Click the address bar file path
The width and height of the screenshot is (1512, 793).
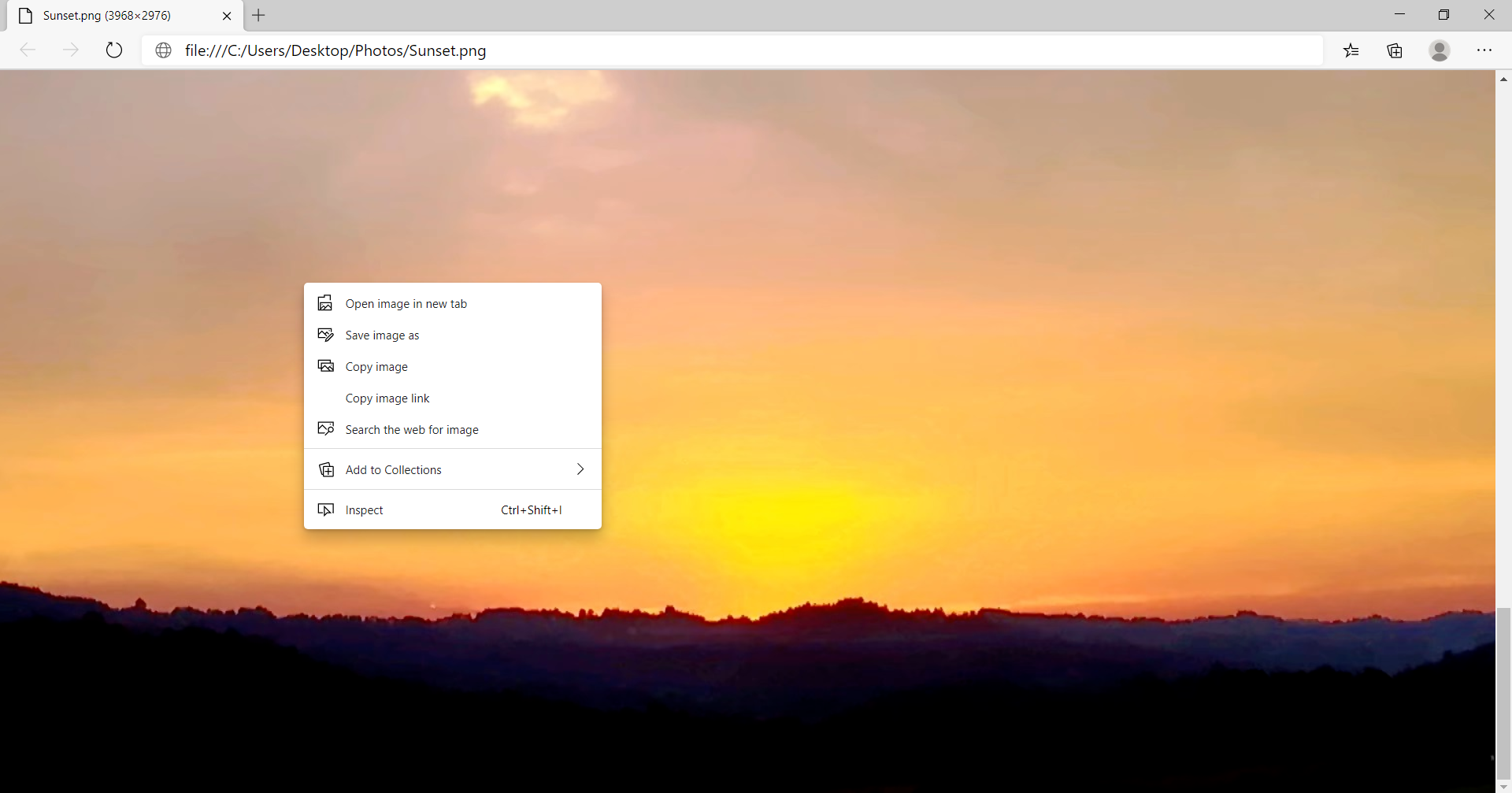pos(335,50)
